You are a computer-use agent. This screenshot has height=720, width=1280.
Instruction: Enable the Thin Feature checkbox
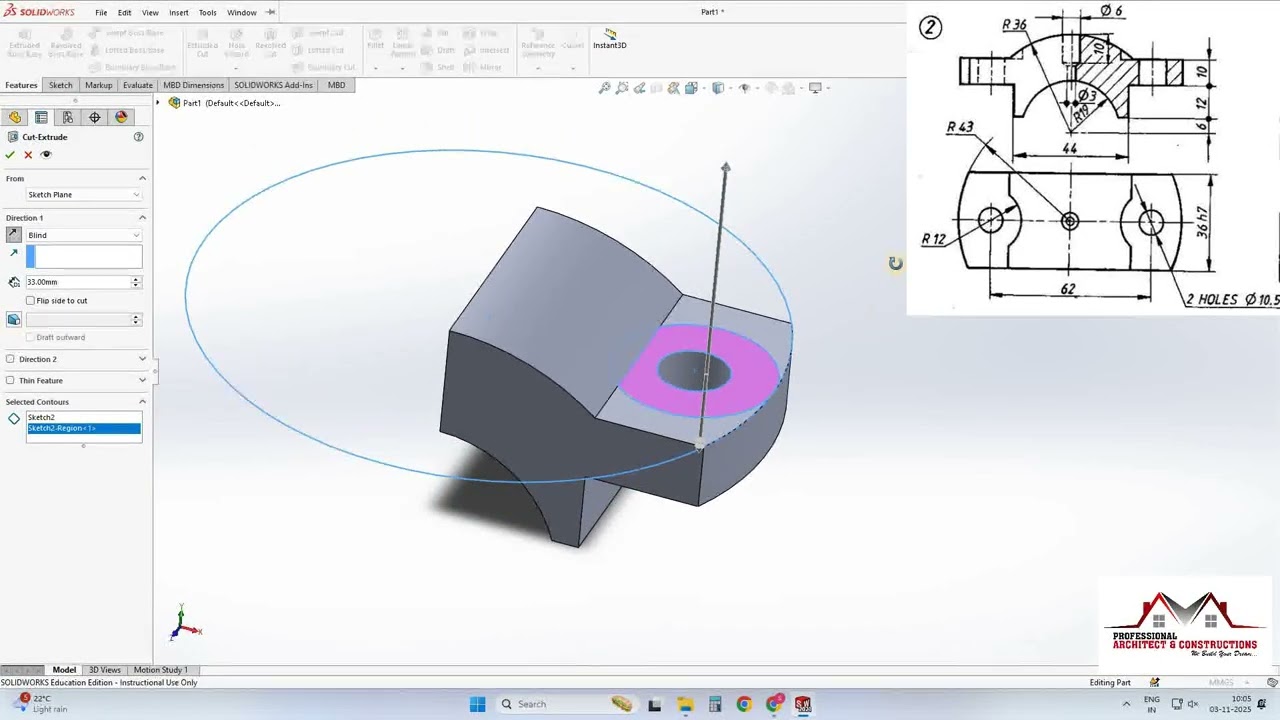pyautogui.click(x=10, y=381)
